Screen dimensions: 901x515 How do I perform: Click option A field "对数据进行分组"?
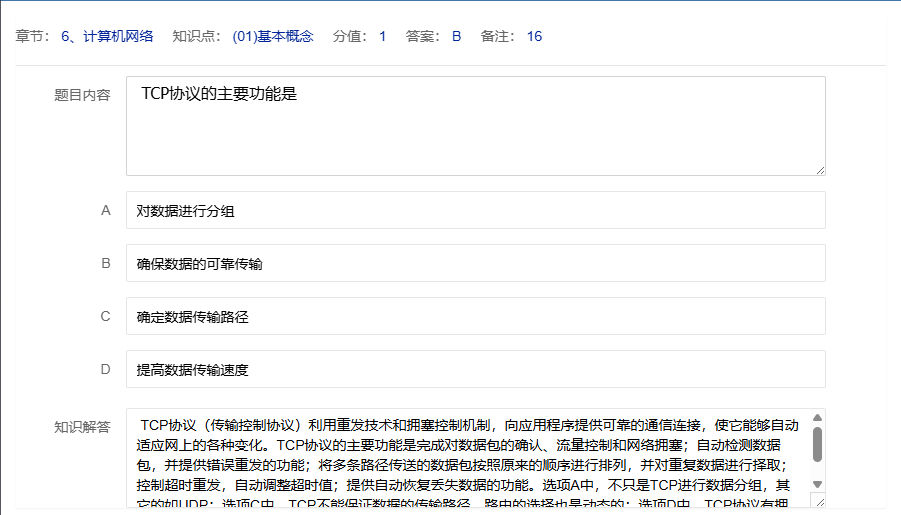[475, 211]
